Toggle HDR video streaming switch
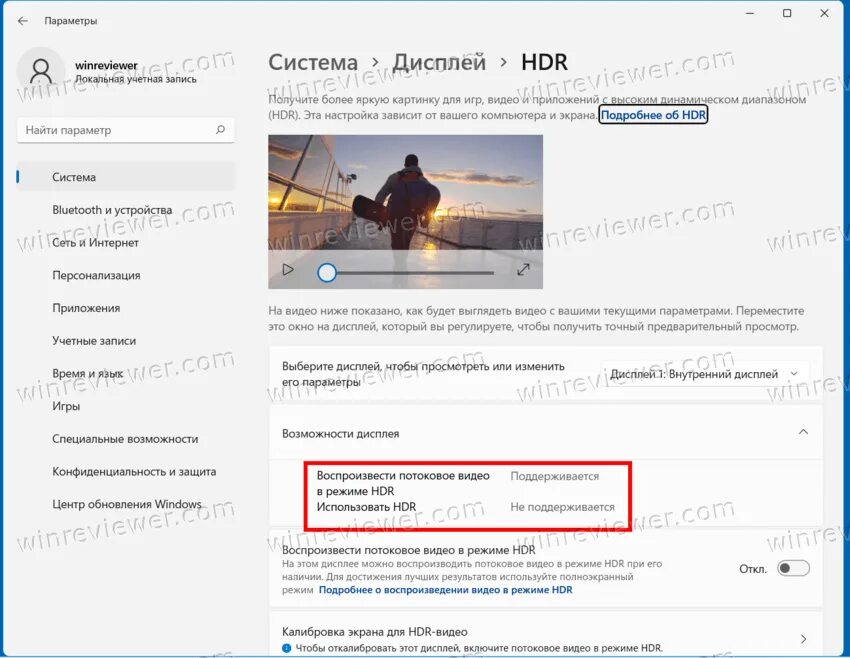This screenshot has width=850, height=658. click(794, 569)
